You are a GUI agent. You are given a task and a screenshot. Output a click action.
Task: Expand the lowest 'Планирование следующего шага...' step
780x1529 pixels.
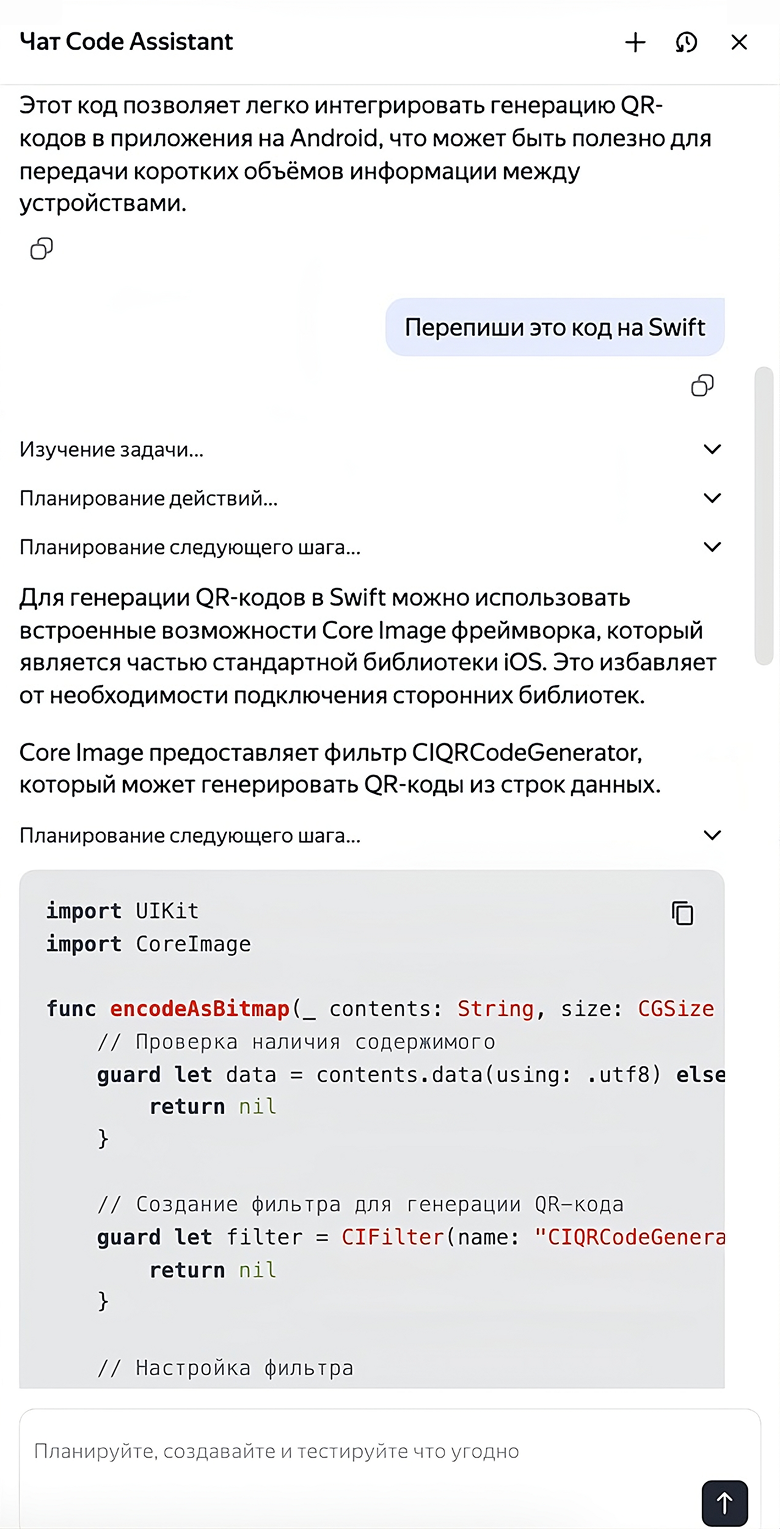click(712, 834)
